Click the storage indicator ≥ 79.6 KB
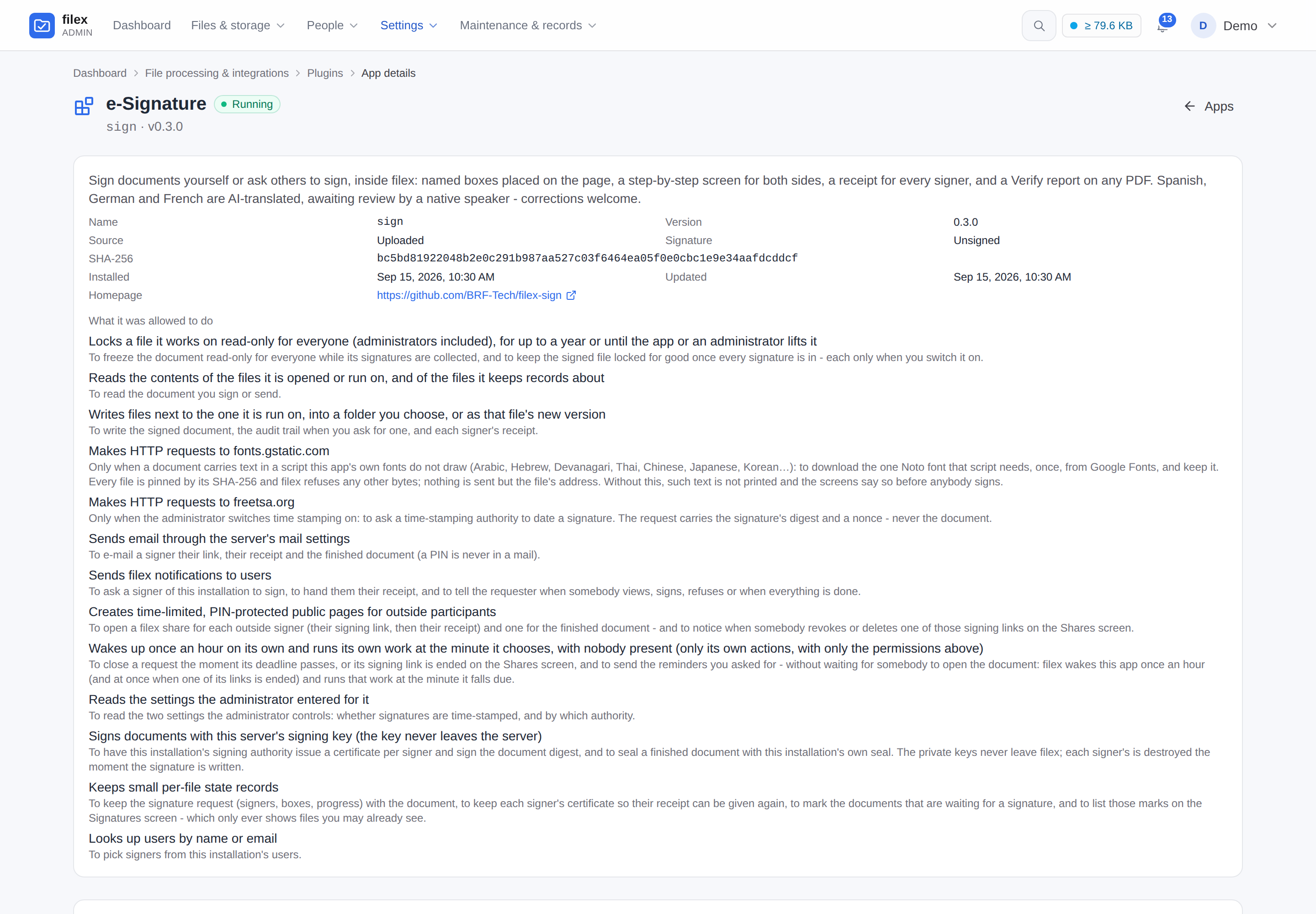 [x=1101, y=26]
